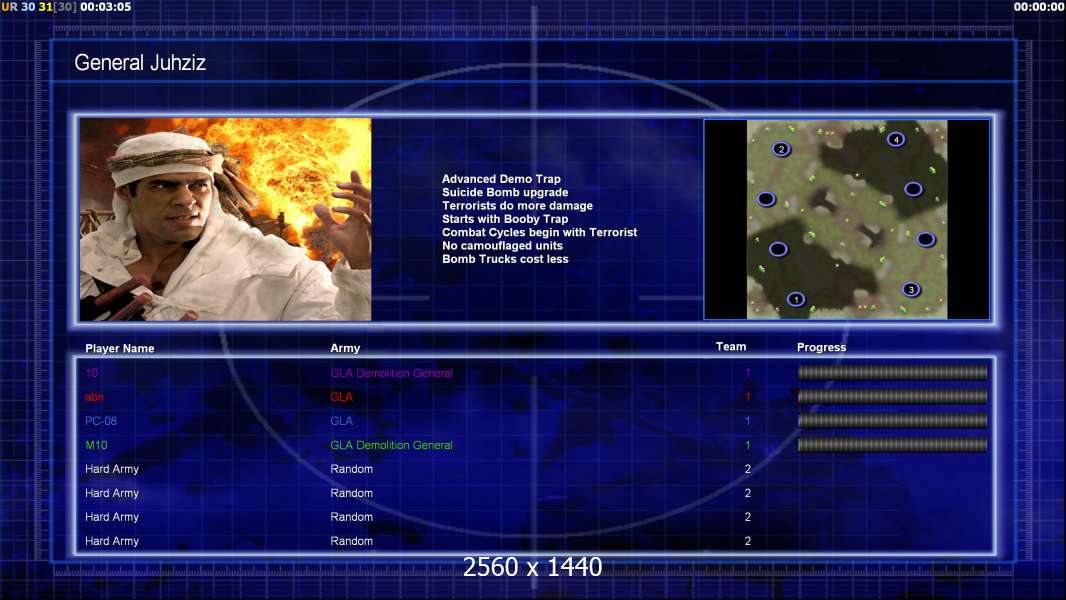
Task: Click GLA army entry in PC-08 row
Action: (x=341, y=421)
